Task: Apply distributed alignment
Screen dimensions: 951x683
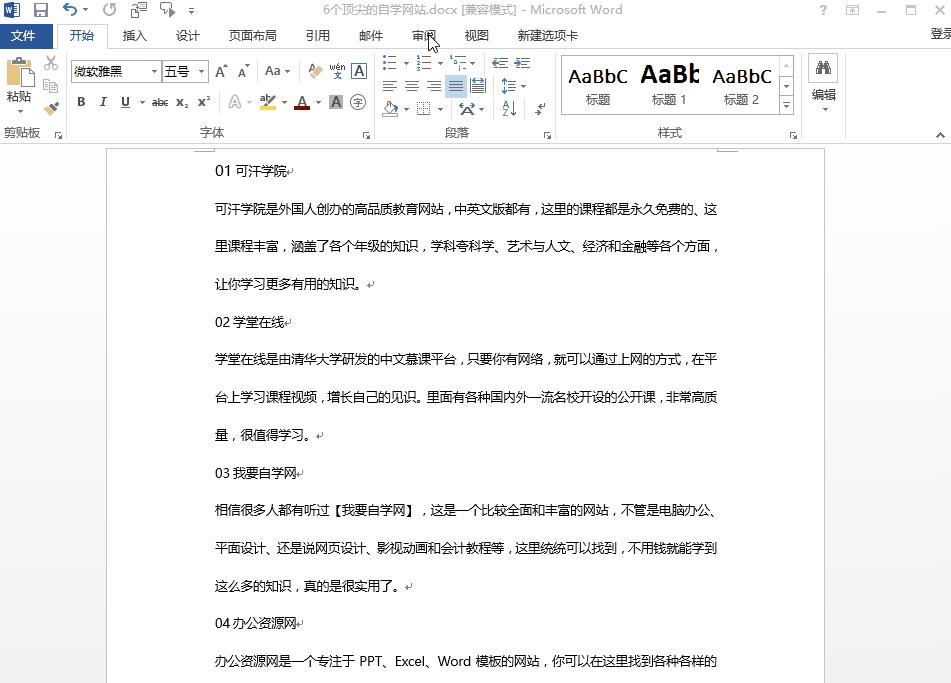Action: tap(478, 86)
